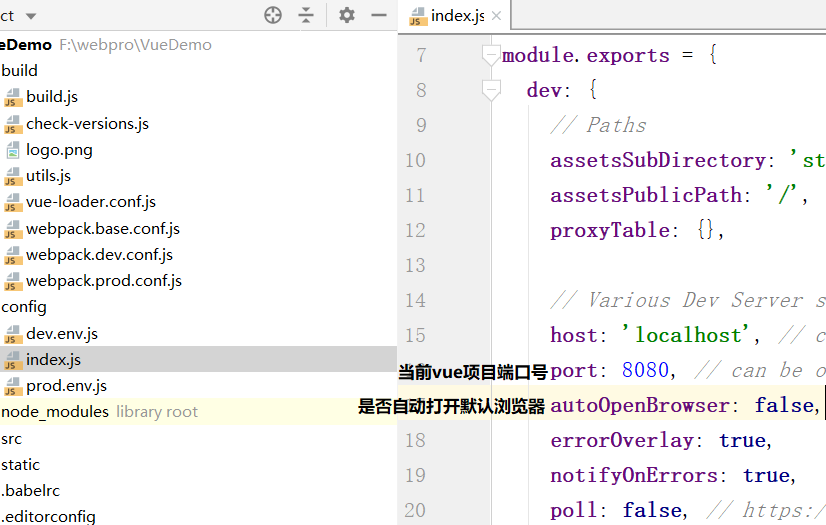Viewport: 826px width, 525px height.
Task: Open the project view dropdown arrow
Action: tap(31, 16)
